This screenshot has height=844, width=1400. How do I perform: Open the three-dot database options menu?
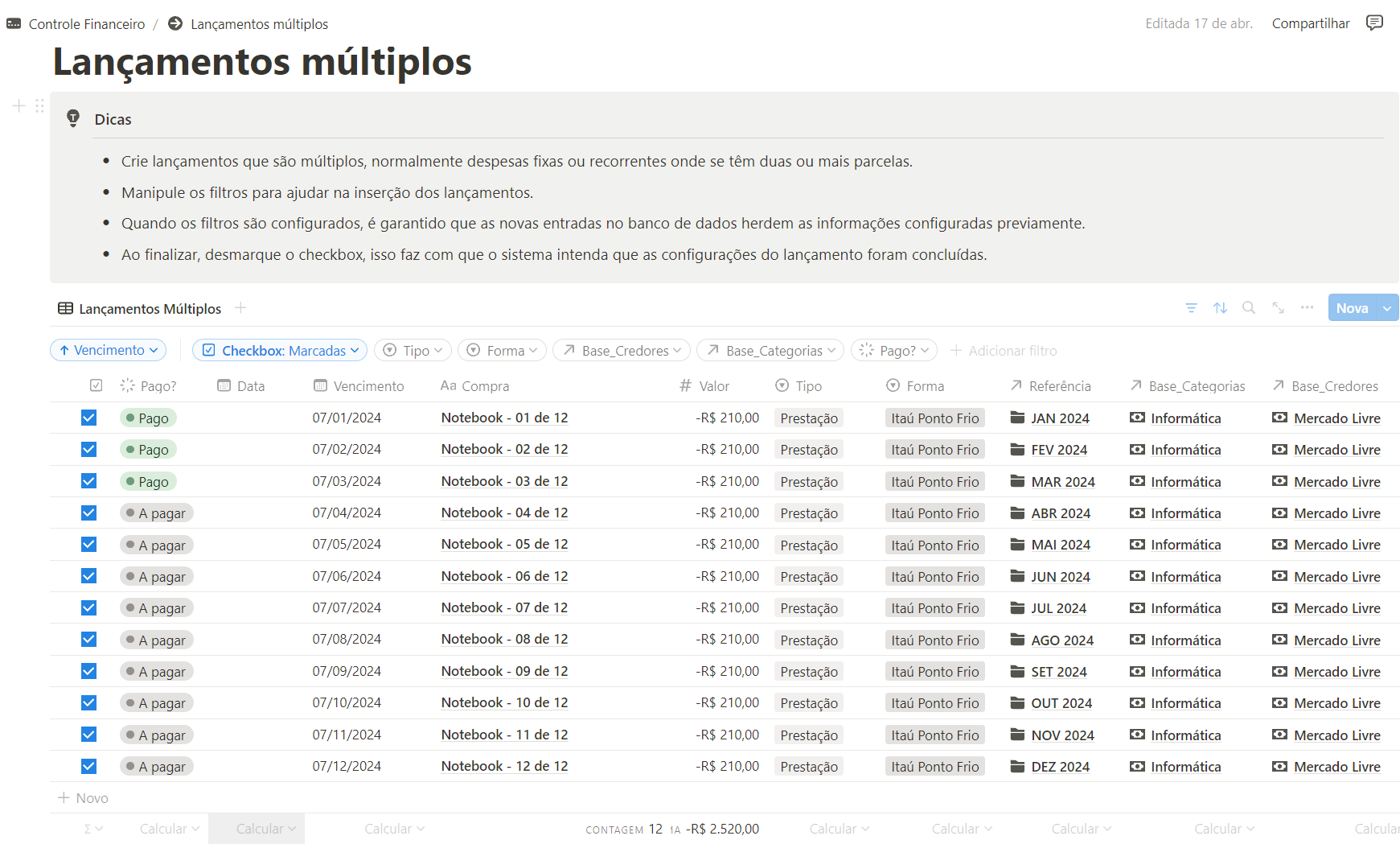click(1307, 308)
